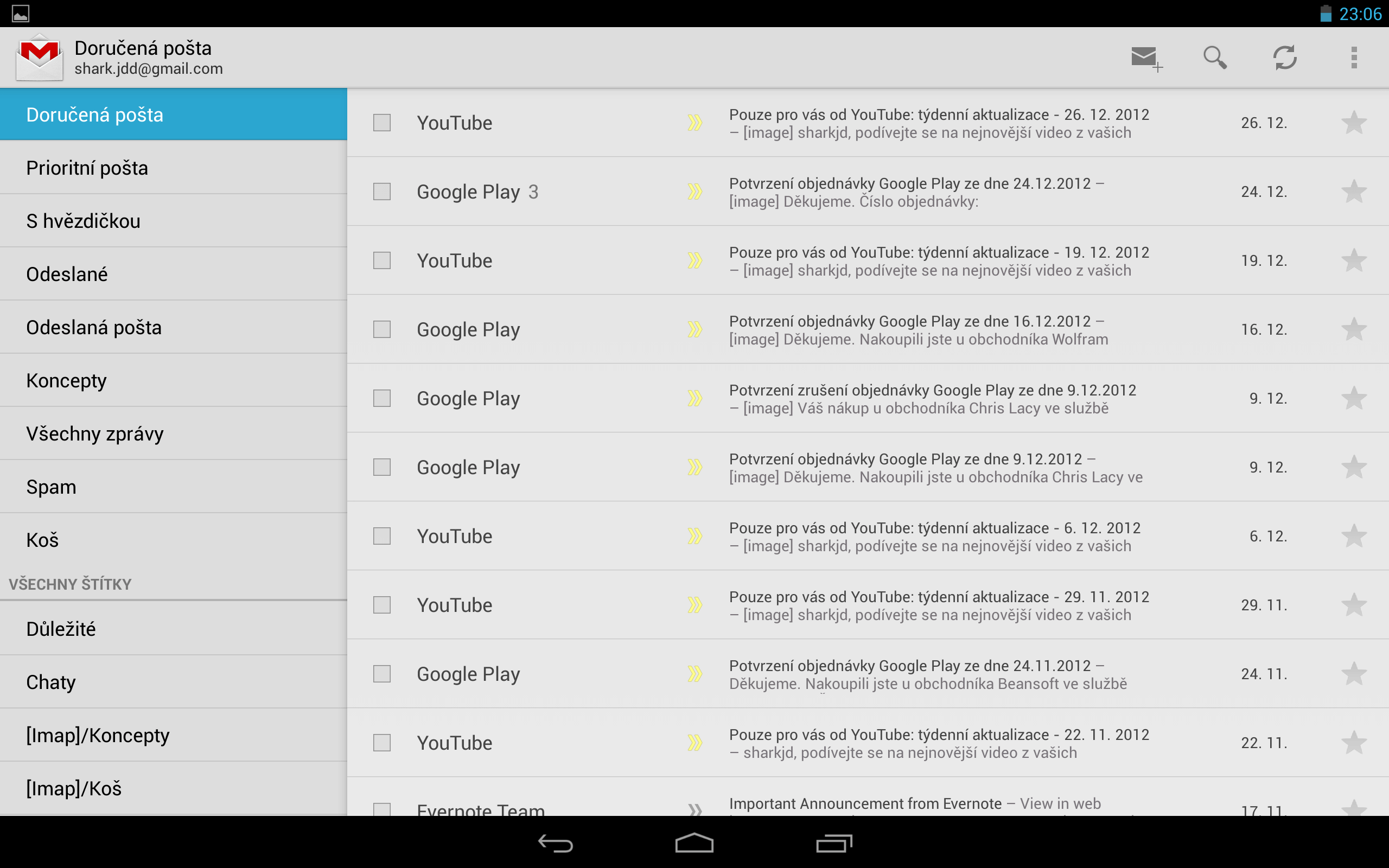Open the Wolfram order confirmation email

[x=868, y=329]
